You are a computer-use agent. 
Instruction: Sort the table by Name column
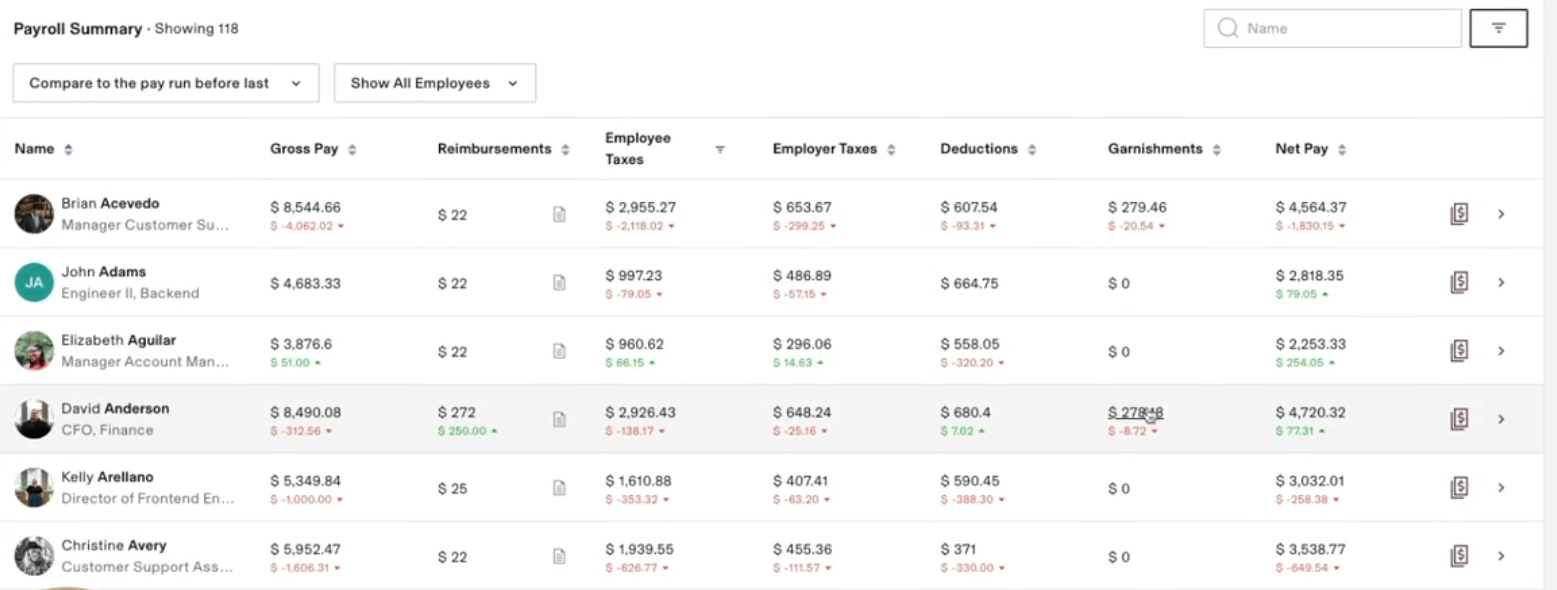(68, 150)
